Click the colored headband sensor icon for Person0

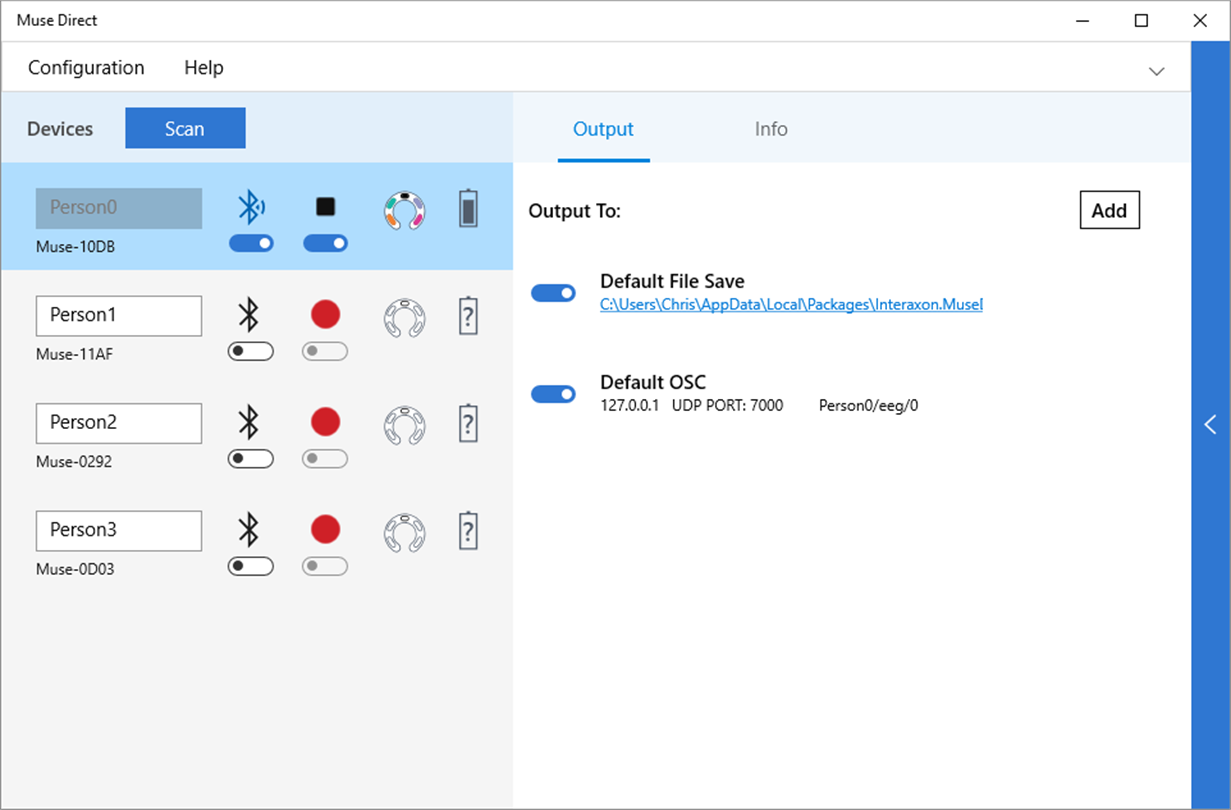point(405,210)
